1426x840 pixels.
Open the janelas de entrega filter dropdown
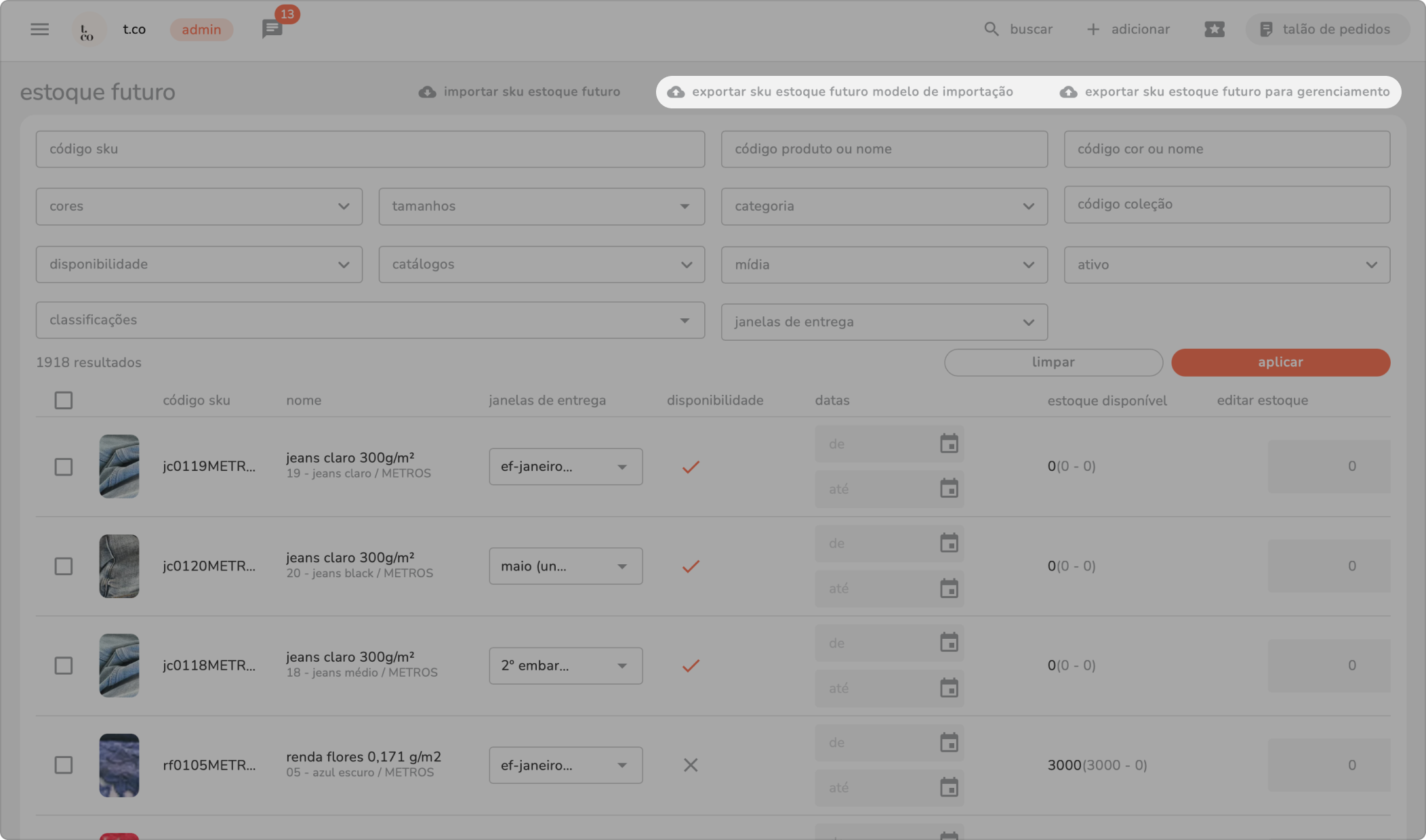click(x=884, y=322)
